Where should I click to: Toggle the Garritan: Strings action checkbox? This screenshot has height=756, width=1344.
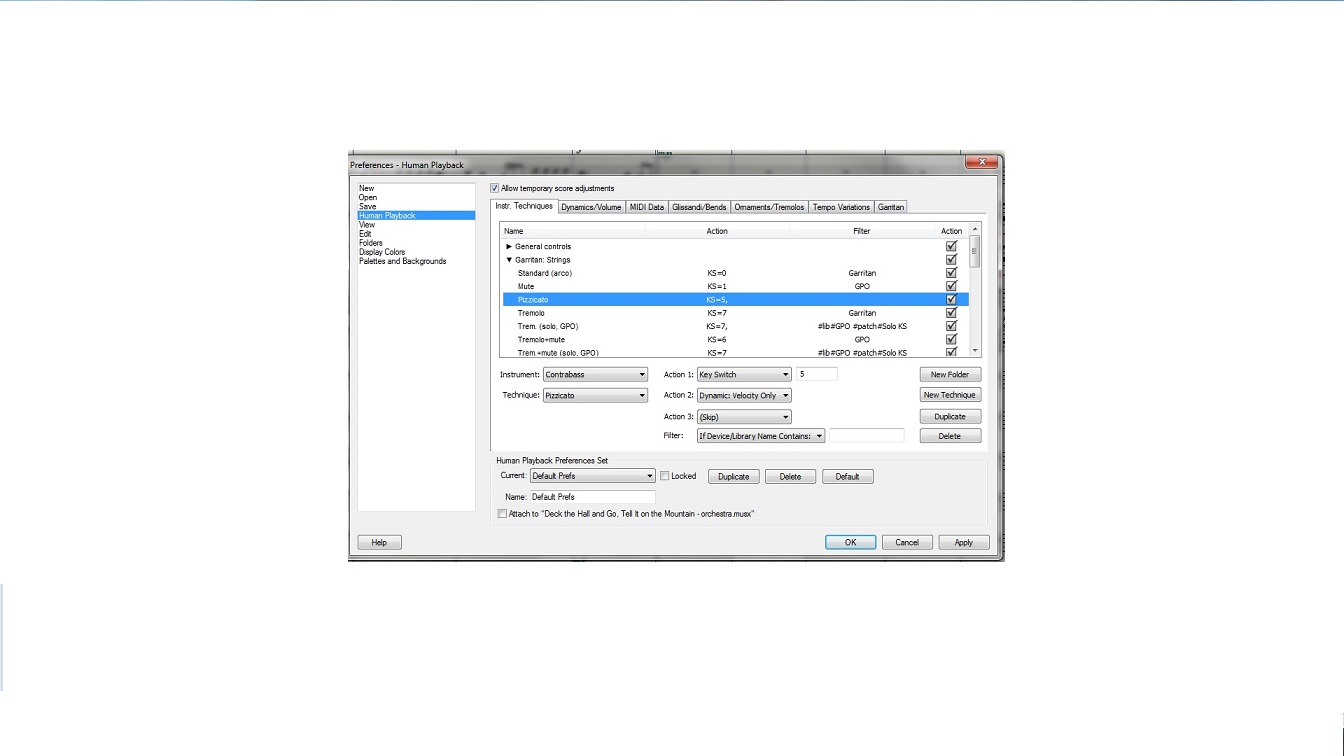pyautogui.click(x=951, y=259)
